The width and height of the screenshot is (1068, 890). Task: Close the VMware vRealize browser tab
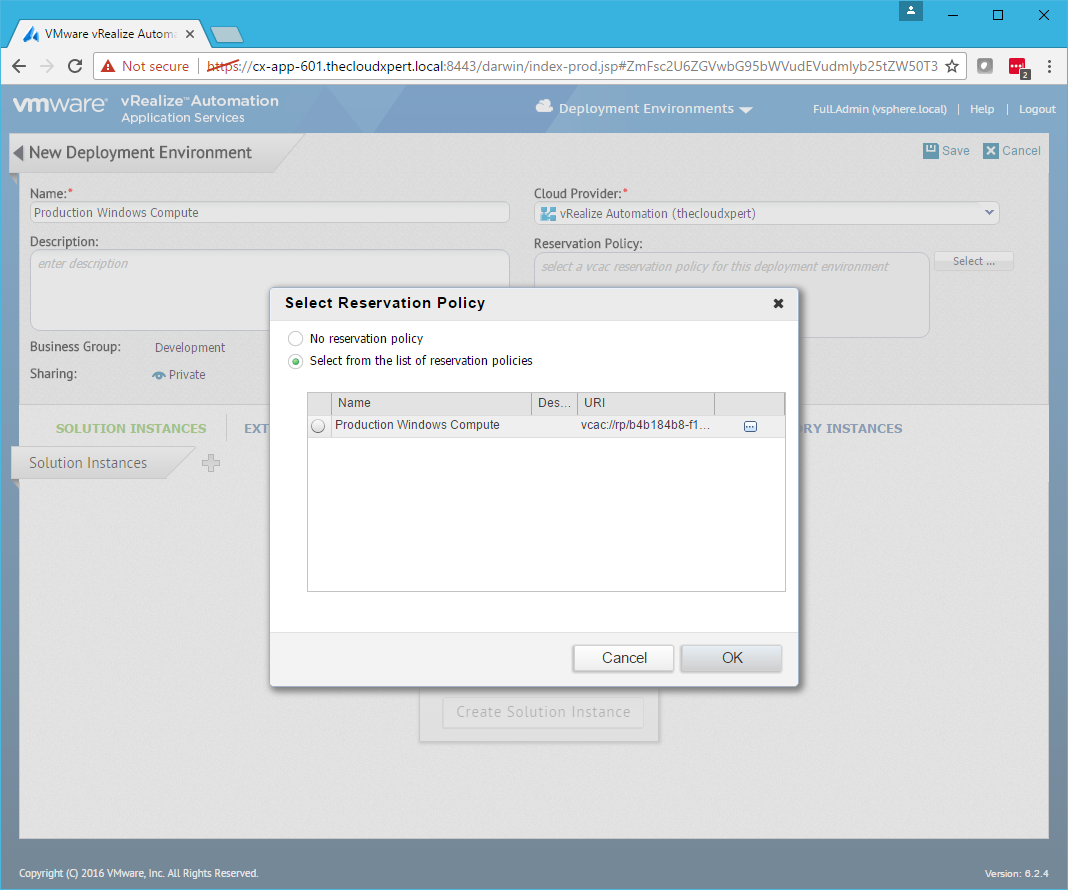(x=190, y=33)
